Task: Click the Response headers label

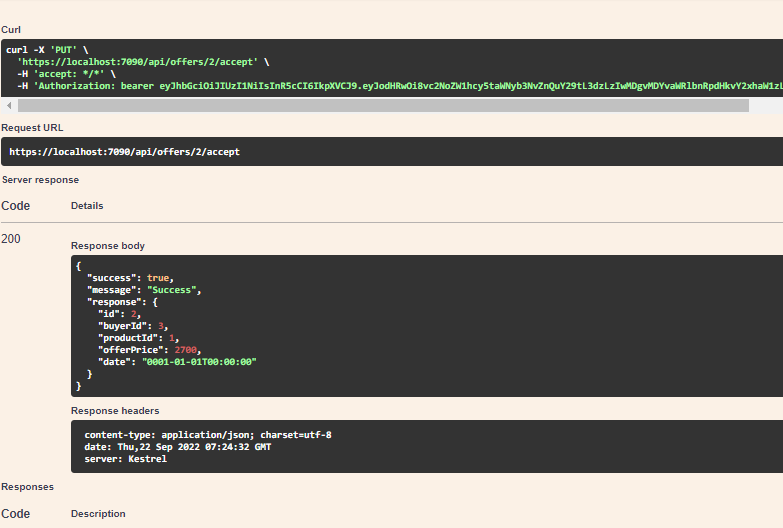Action: (115, 411)
